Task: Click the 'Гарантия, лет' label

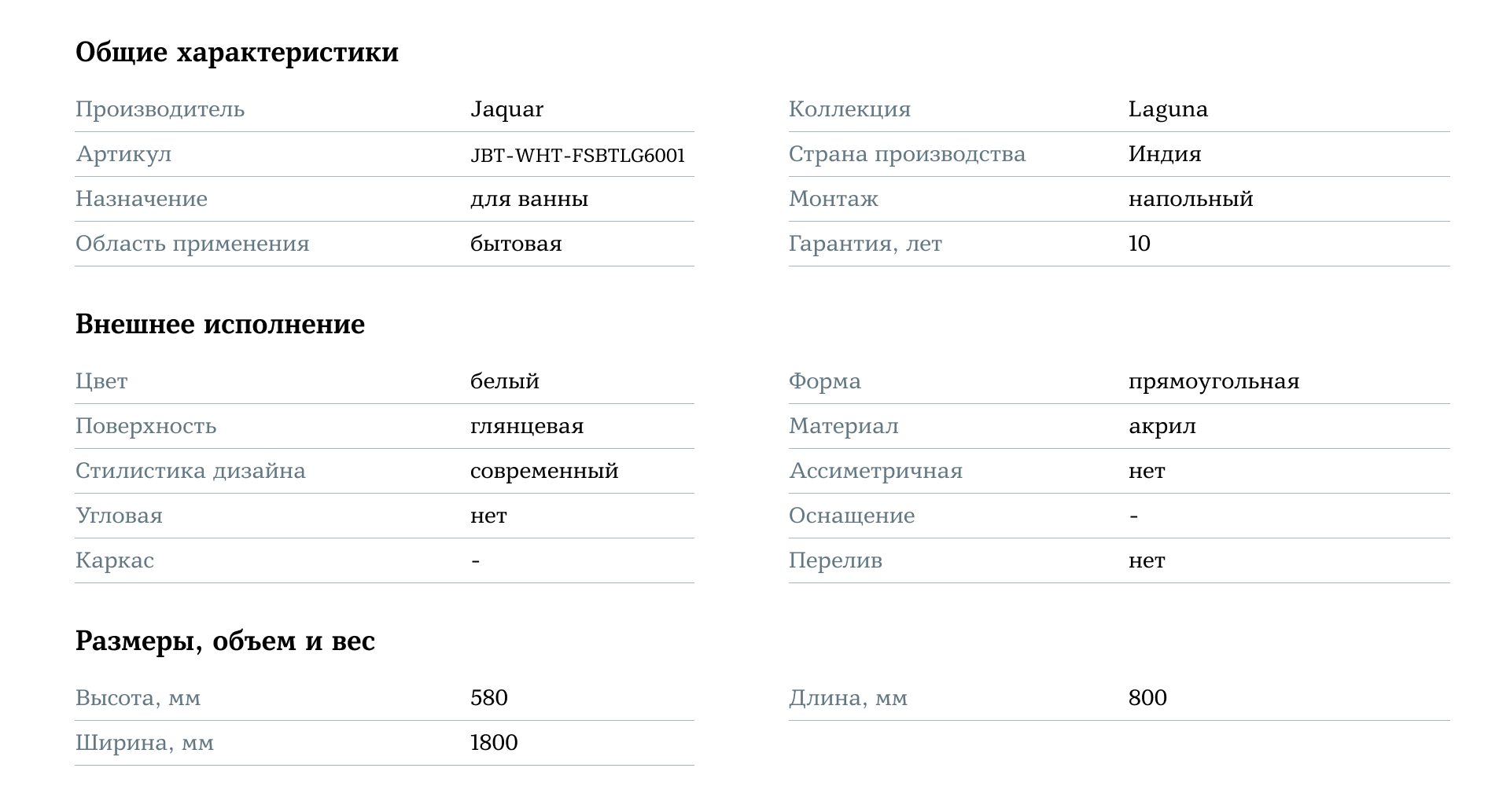Action: 865,244
